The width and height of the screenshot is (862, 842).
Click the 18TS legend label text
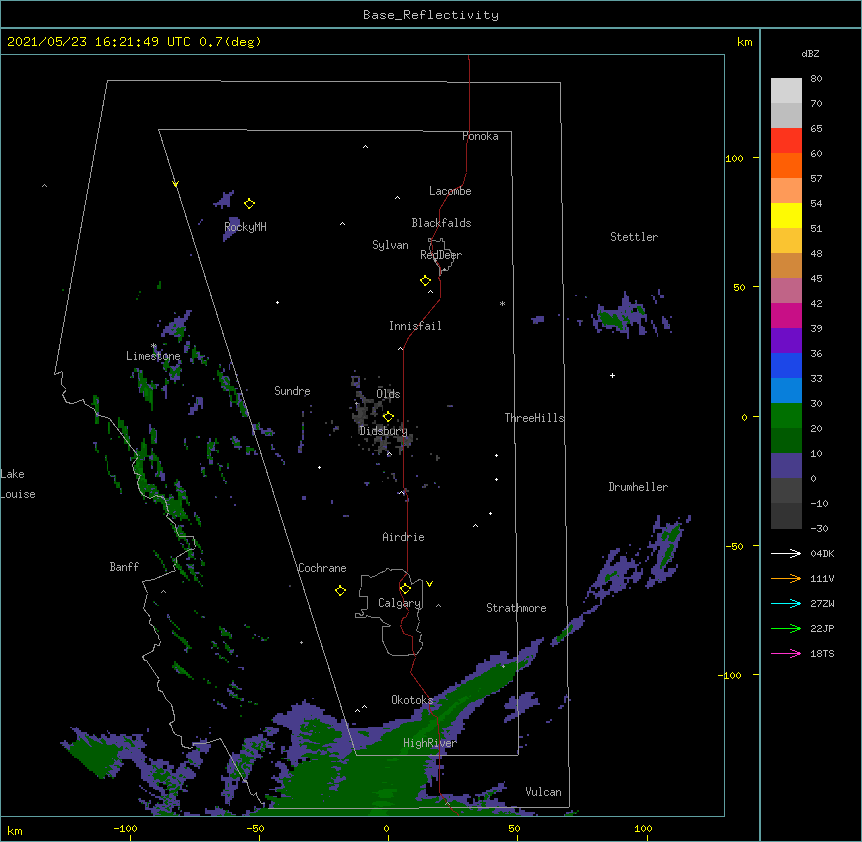pyautogui.click(x=822, y=653)
